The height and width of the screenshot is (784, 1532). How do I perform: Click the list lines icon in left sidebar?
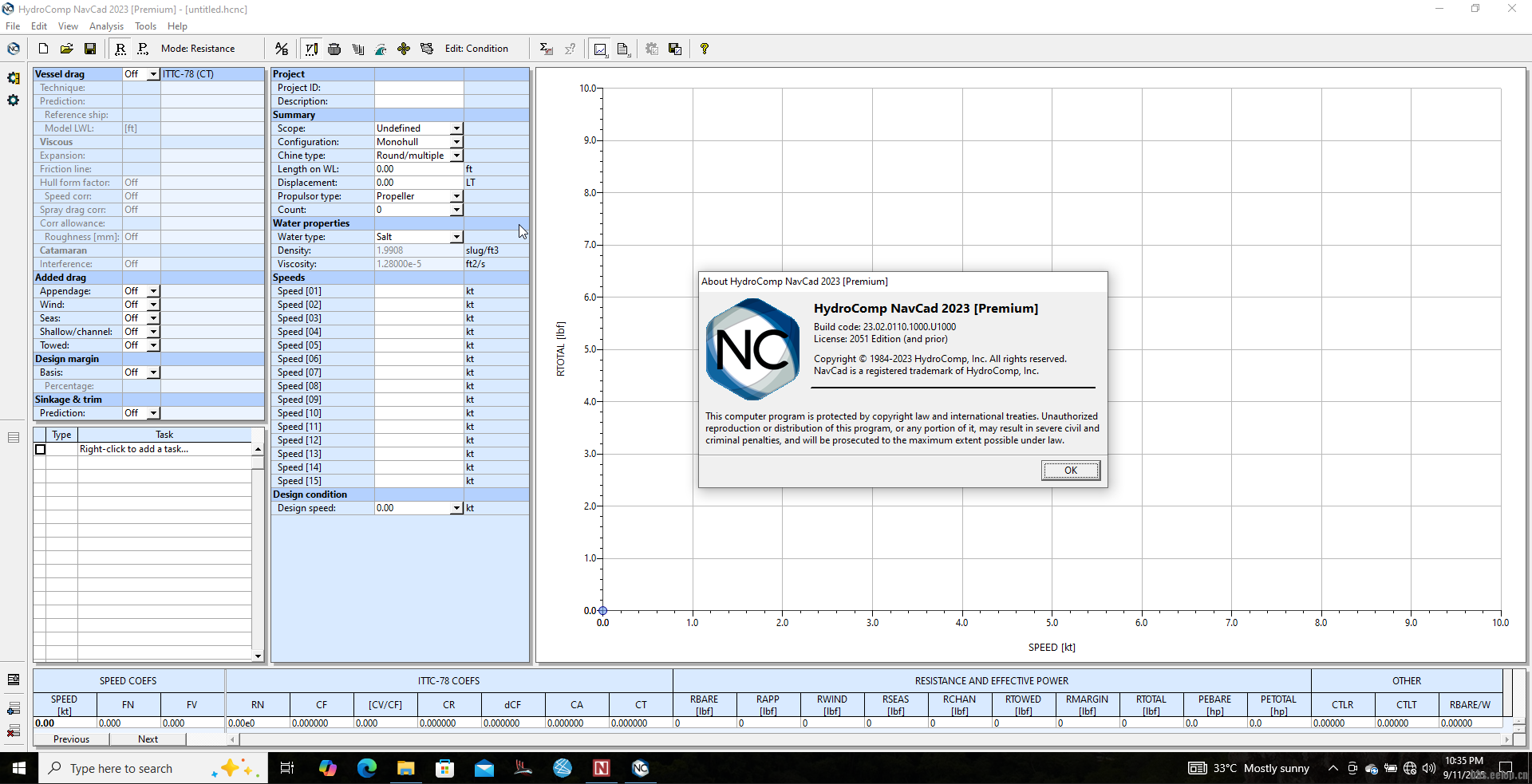14,437
